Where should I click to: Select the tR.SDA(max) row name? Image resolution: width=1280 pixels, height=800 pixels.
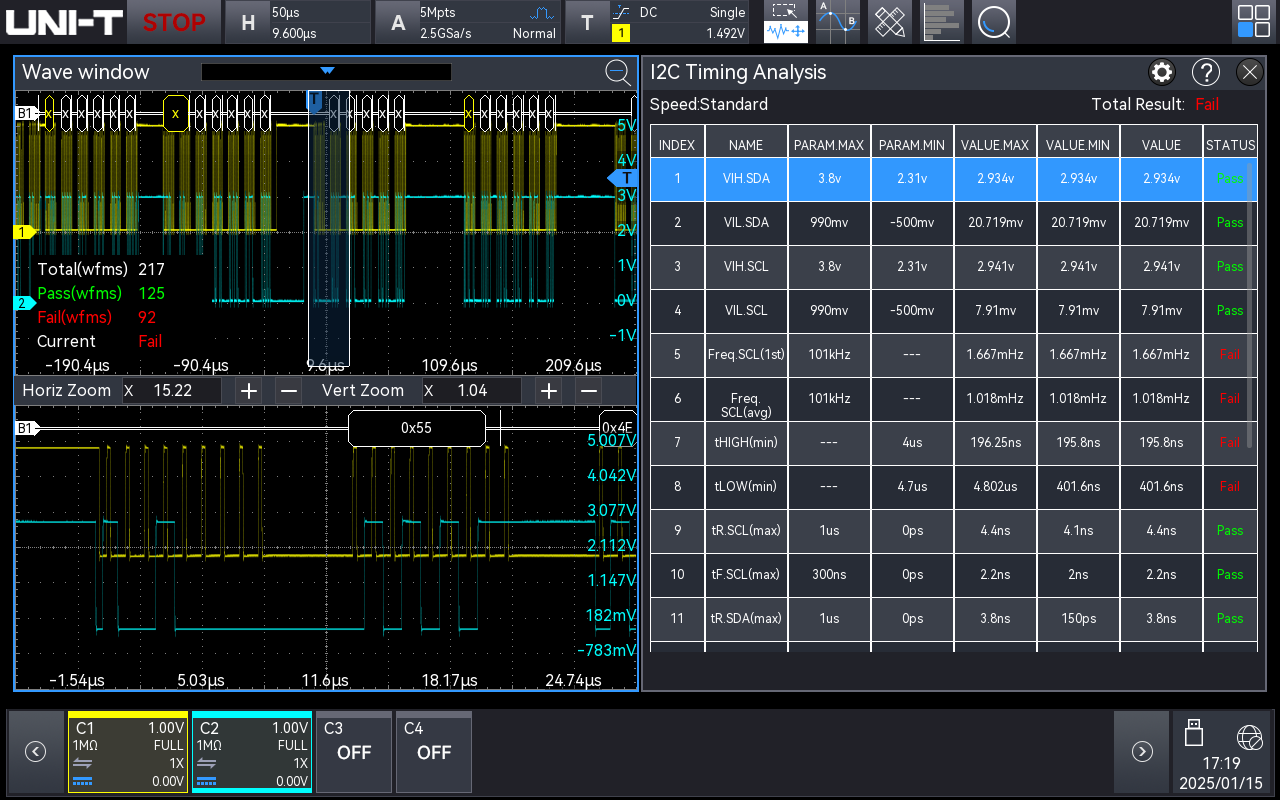[x=746, y=619]
